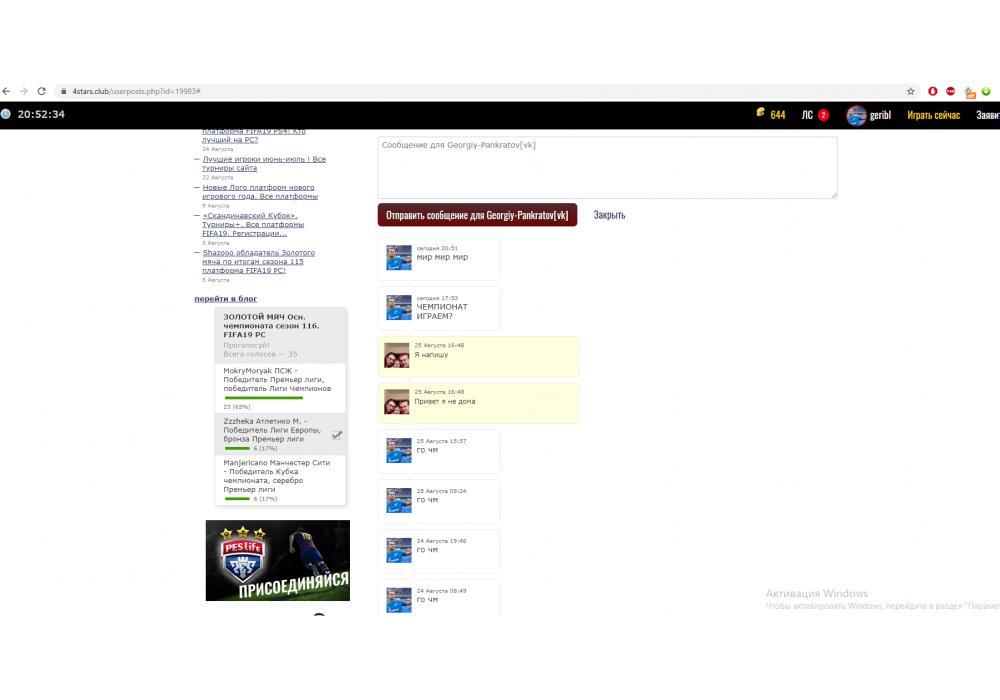Click the address bar URL field
This screenshot has width=1000, height=700.
pos(485,91)
